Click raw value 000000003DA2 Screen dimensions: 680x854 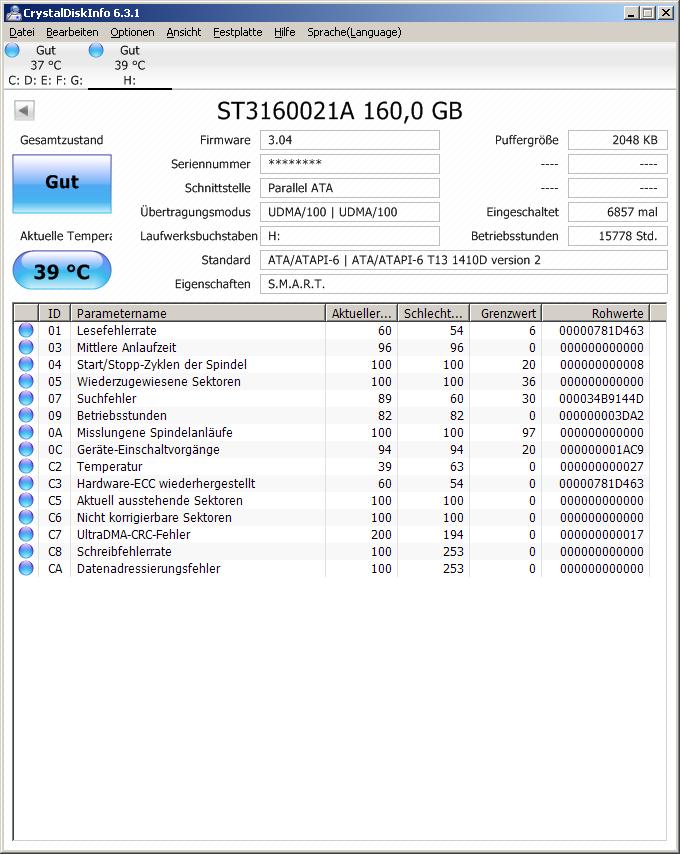(601, 416)
